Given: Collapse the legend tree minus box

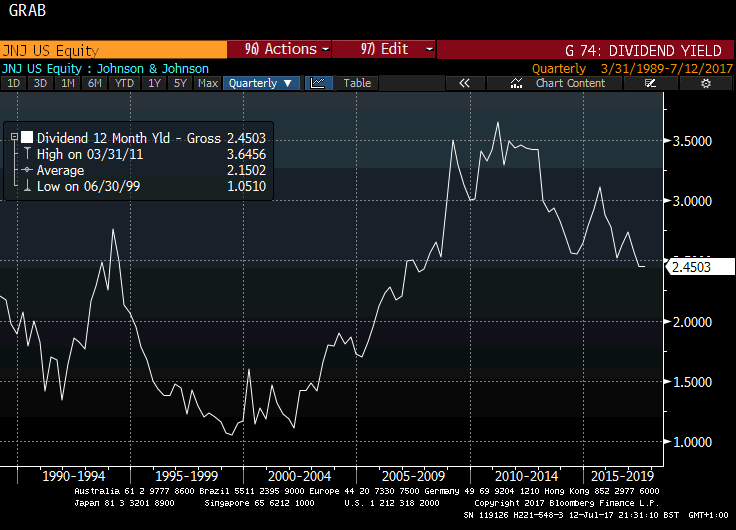Looking at the screenshot, I should click(x=15, y=137).
